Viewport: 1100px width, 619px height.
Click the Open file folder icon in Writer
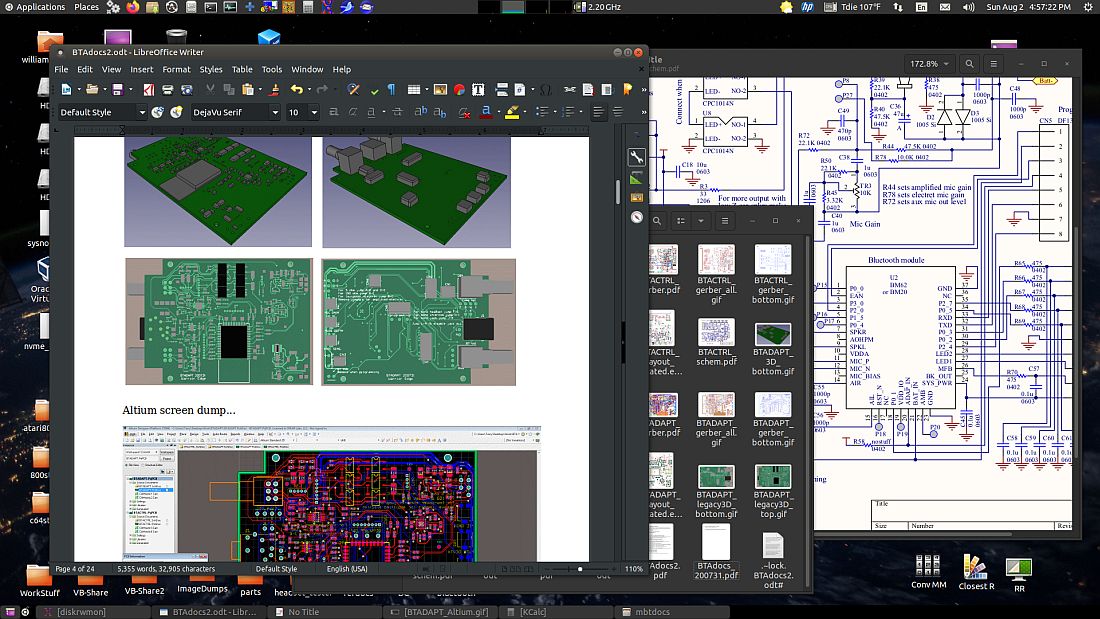tap(91, 89)
